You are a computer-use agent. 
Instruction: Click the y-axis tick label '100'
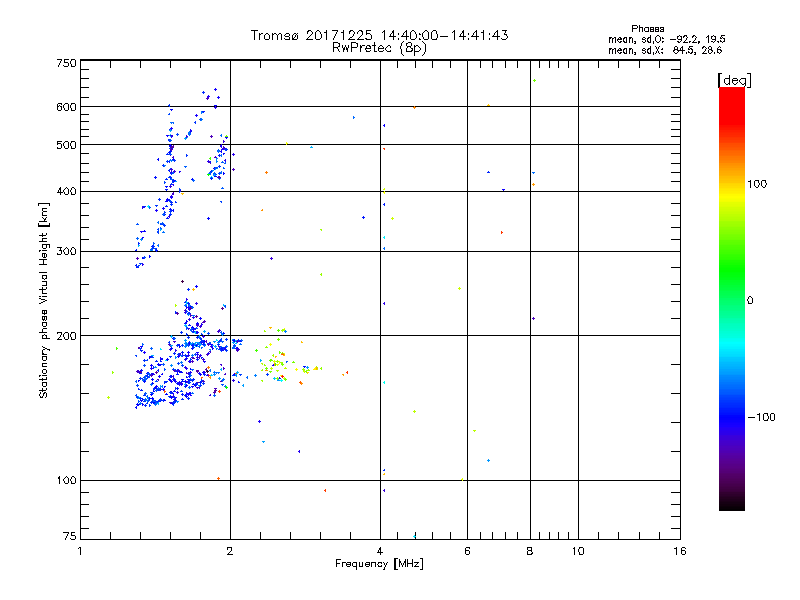[x=66, y=480]
